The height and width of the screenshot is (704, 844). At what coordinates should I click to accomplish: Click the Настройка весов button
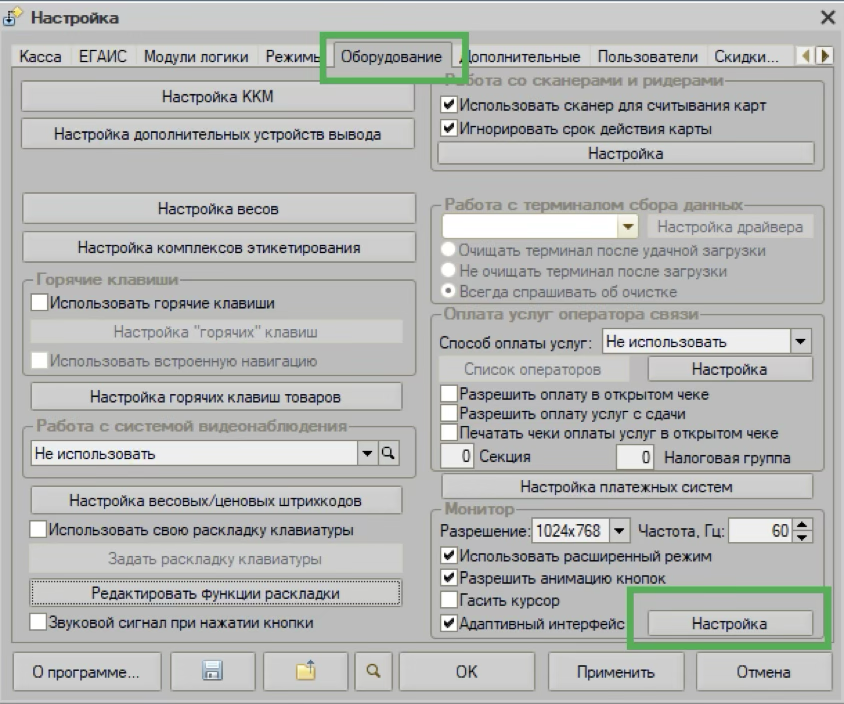point(219,208)
